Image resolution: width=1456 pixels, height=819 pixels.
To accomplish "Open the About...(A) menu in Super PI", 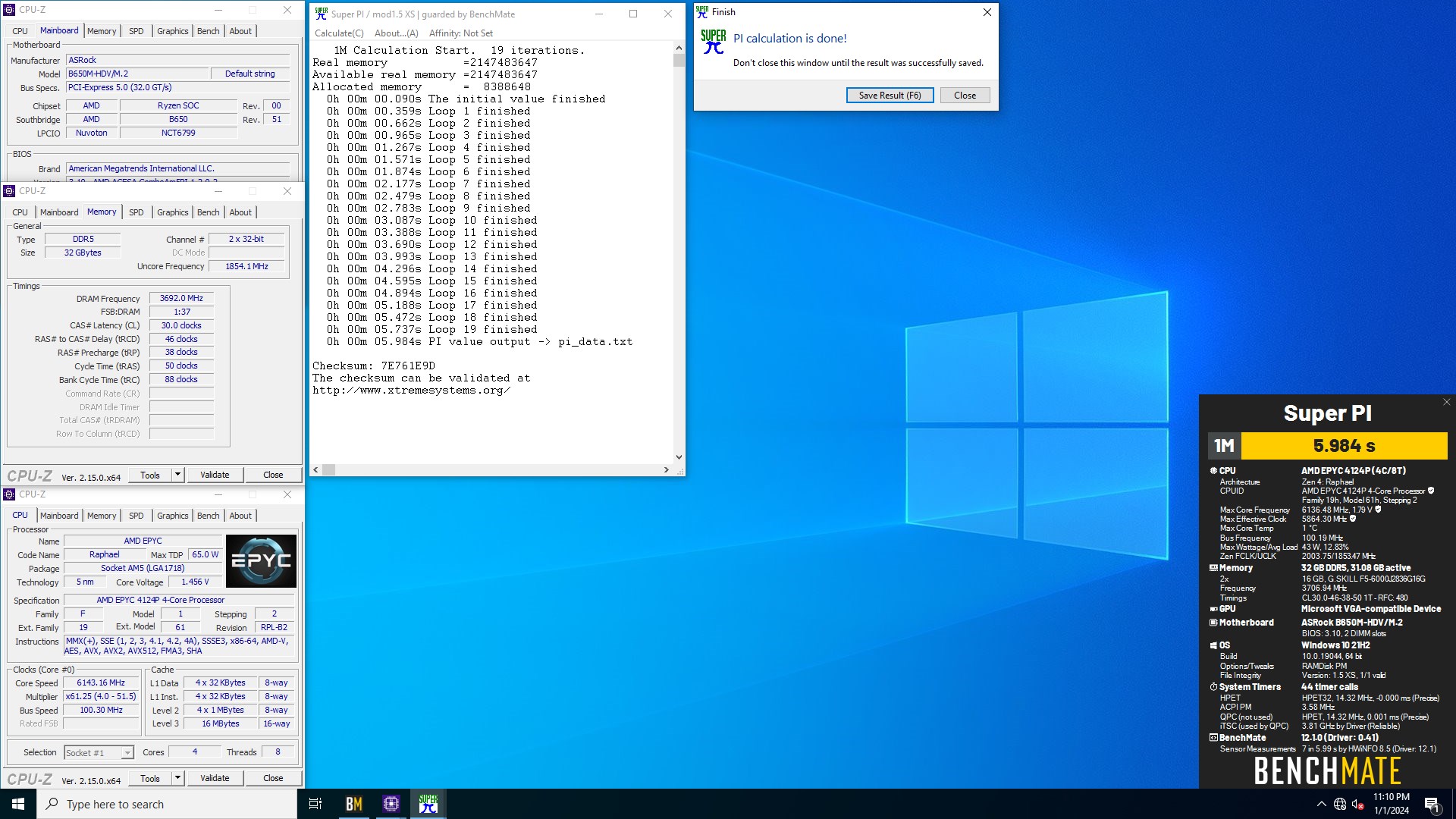I will [396, 33].
